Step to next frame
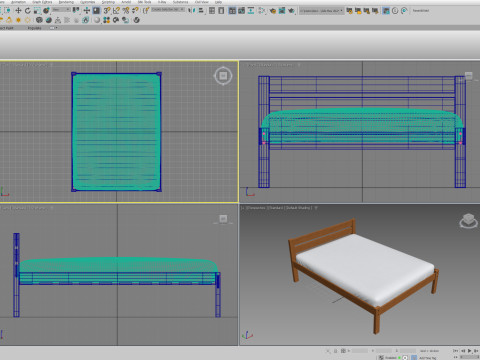480x360 pixels. pos(476,351)
